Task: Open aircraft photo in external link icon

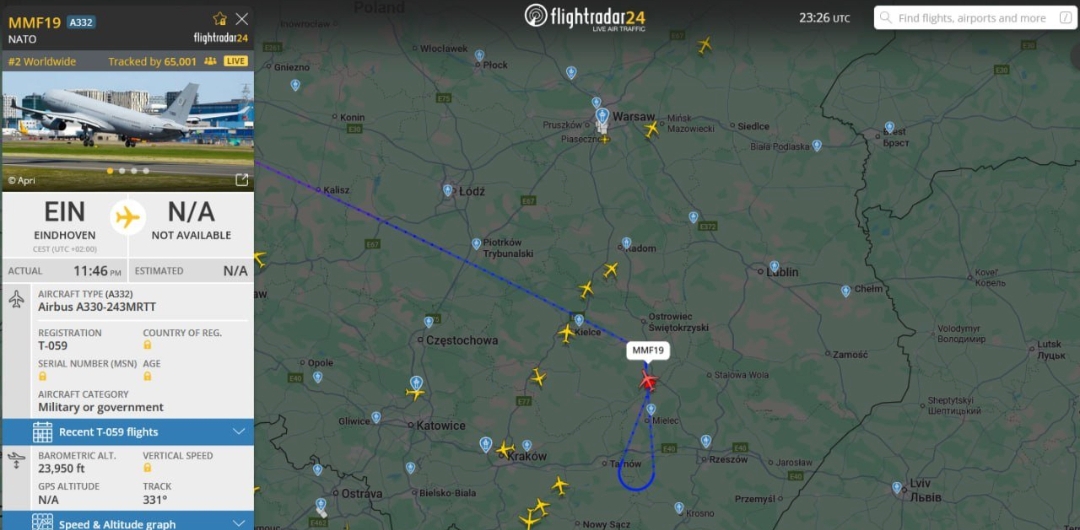Action: coord(242,180)
